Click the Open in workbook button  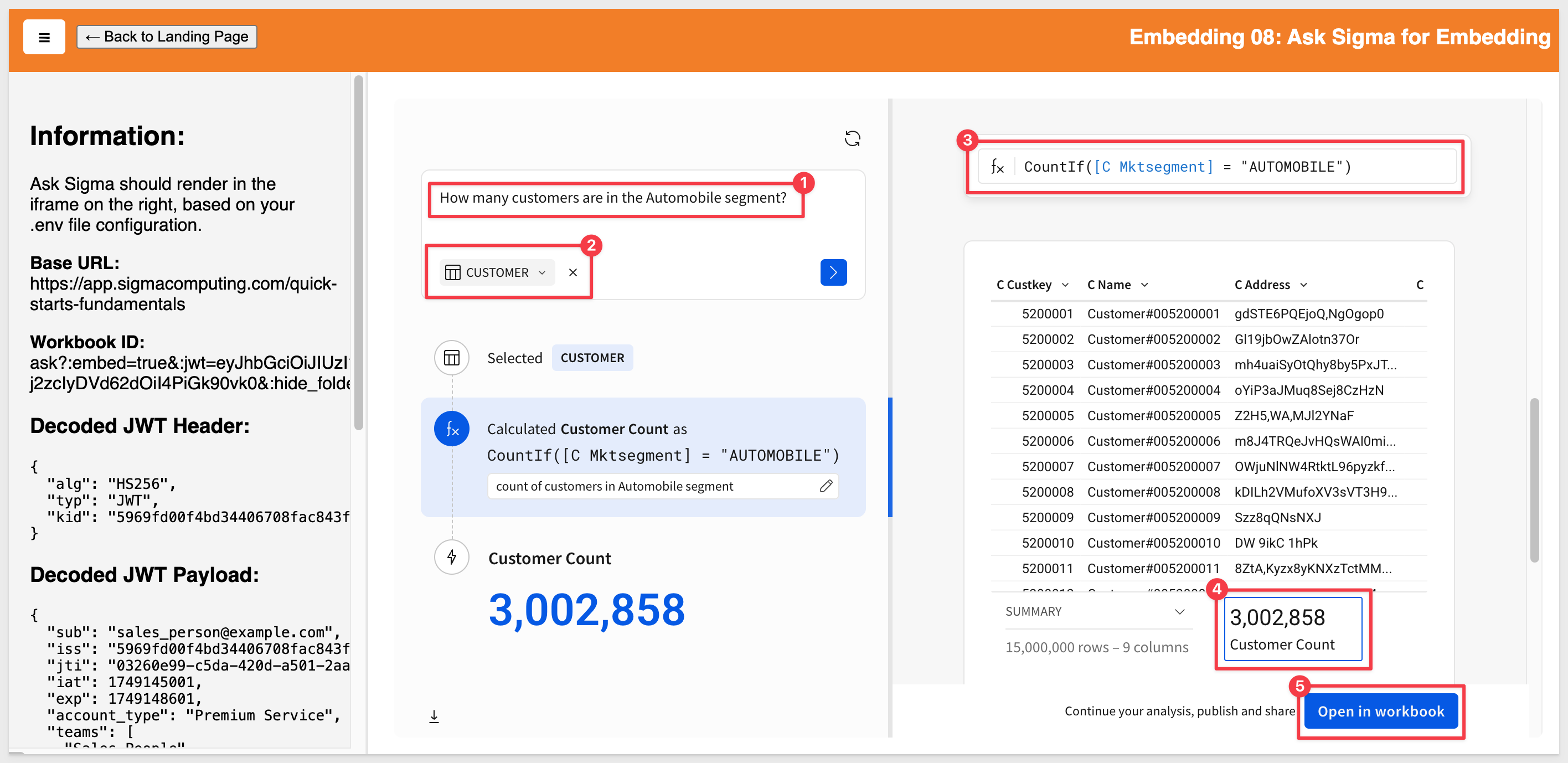point(1380,712)
